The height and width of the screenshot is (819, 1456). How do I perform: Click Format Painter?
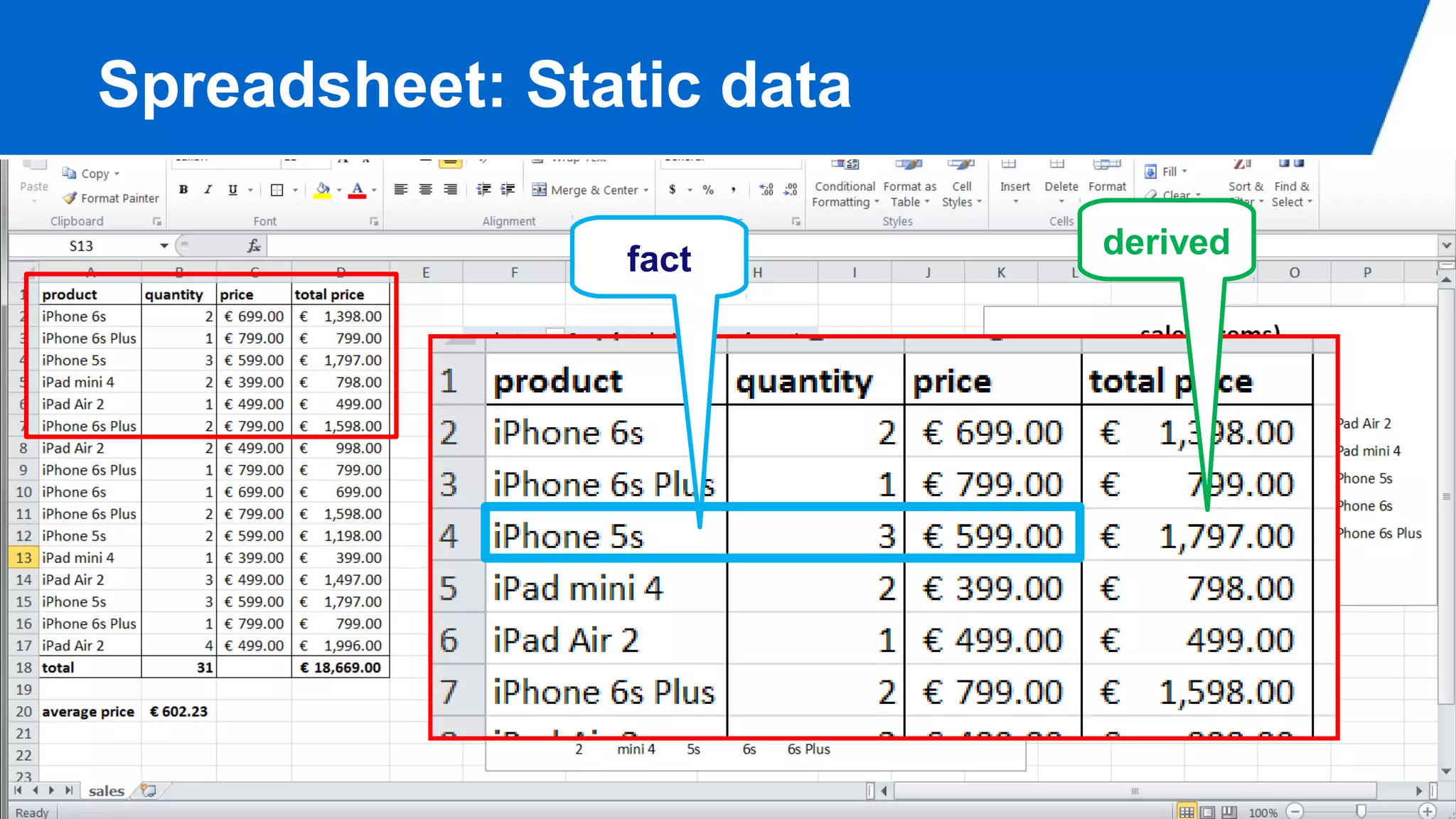click(110, 198)
